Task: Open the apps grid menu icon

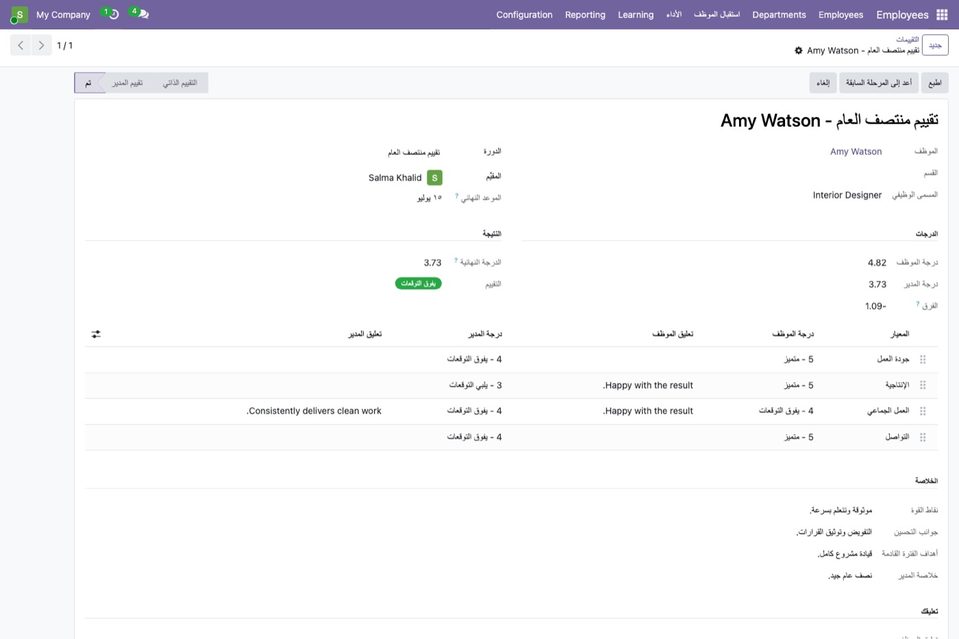Action: pyautogui.click(x=942, y=15)
